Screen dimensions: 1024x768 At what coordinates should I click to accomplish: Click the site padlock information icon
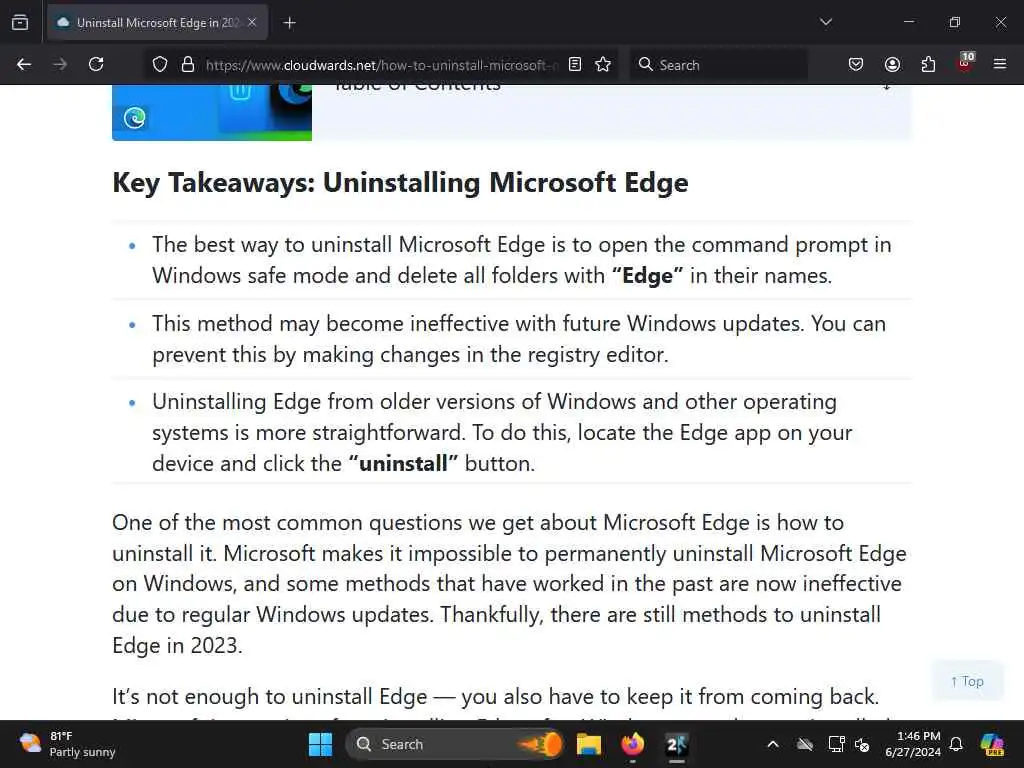(x=188, y=64)
